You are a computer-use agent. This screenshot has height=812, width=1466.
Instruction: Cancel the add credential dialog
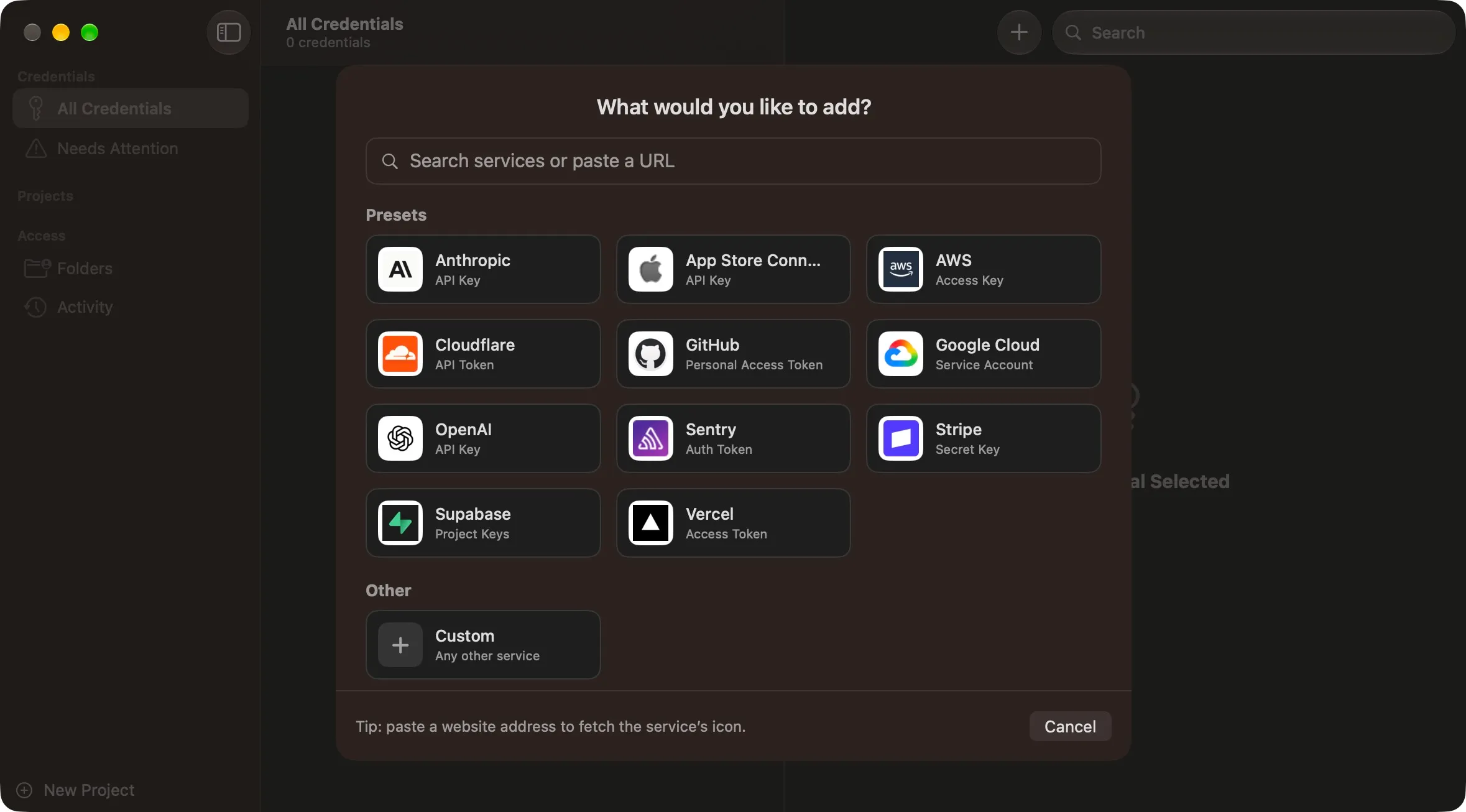coord(1070,726)
